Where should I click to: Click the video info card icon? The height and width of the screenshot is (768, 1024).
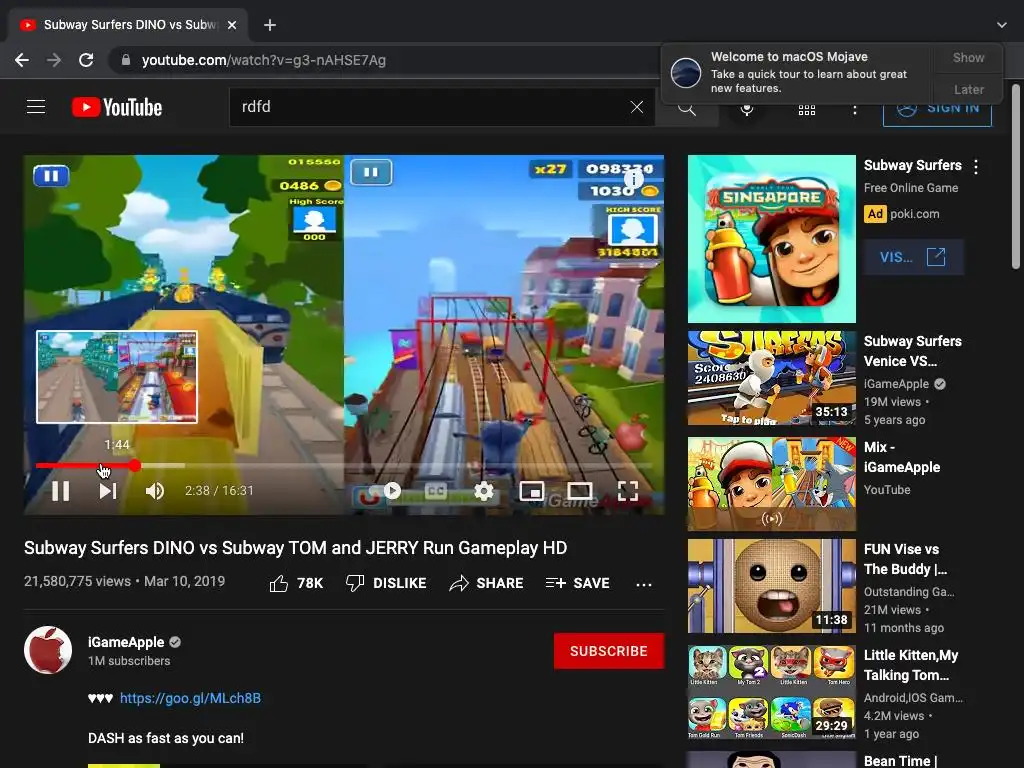pyautogui.click(x=633, y=178)
